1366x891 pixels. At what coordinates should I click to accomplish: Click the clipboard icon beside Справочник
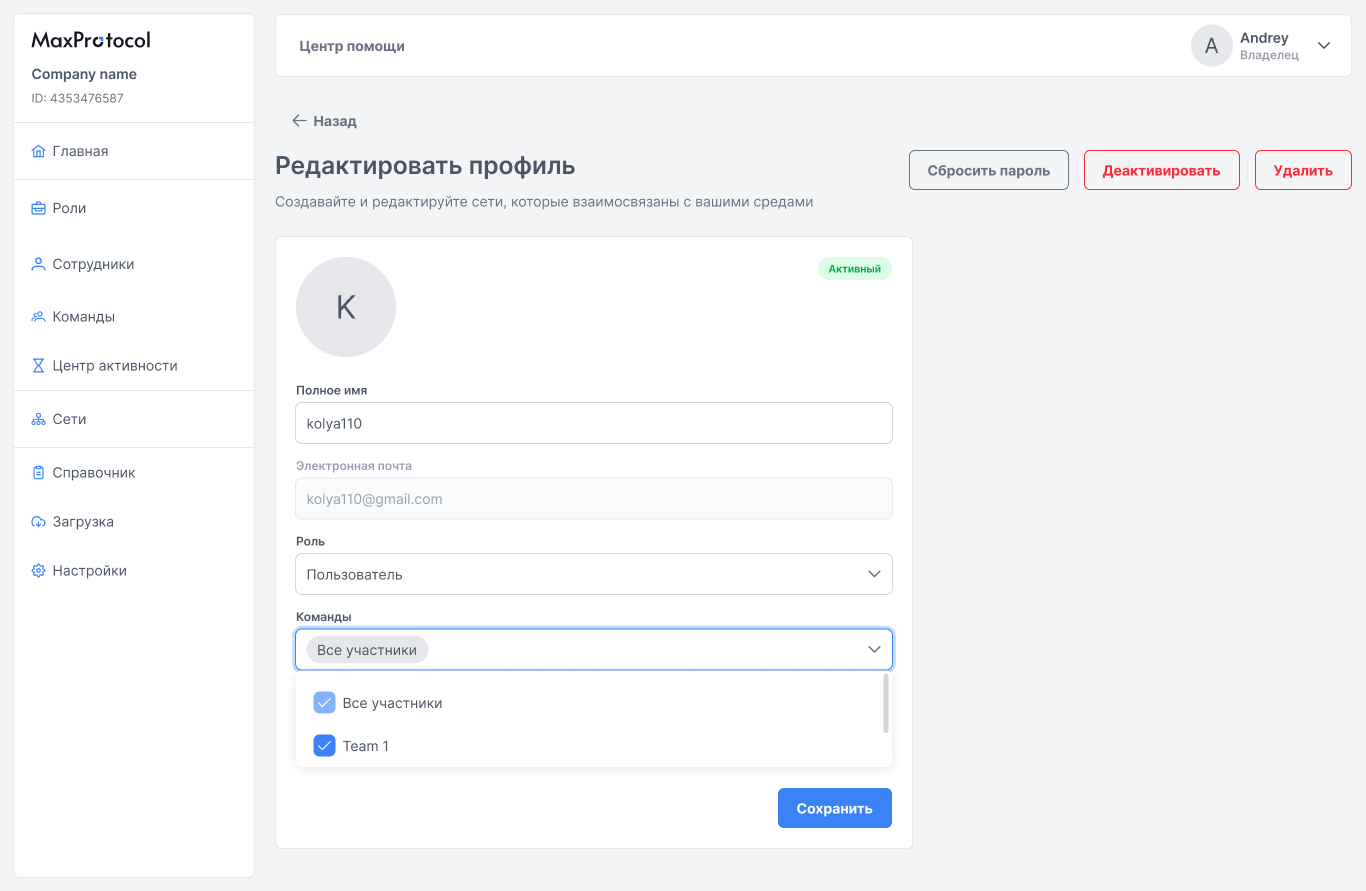point(39,472)
